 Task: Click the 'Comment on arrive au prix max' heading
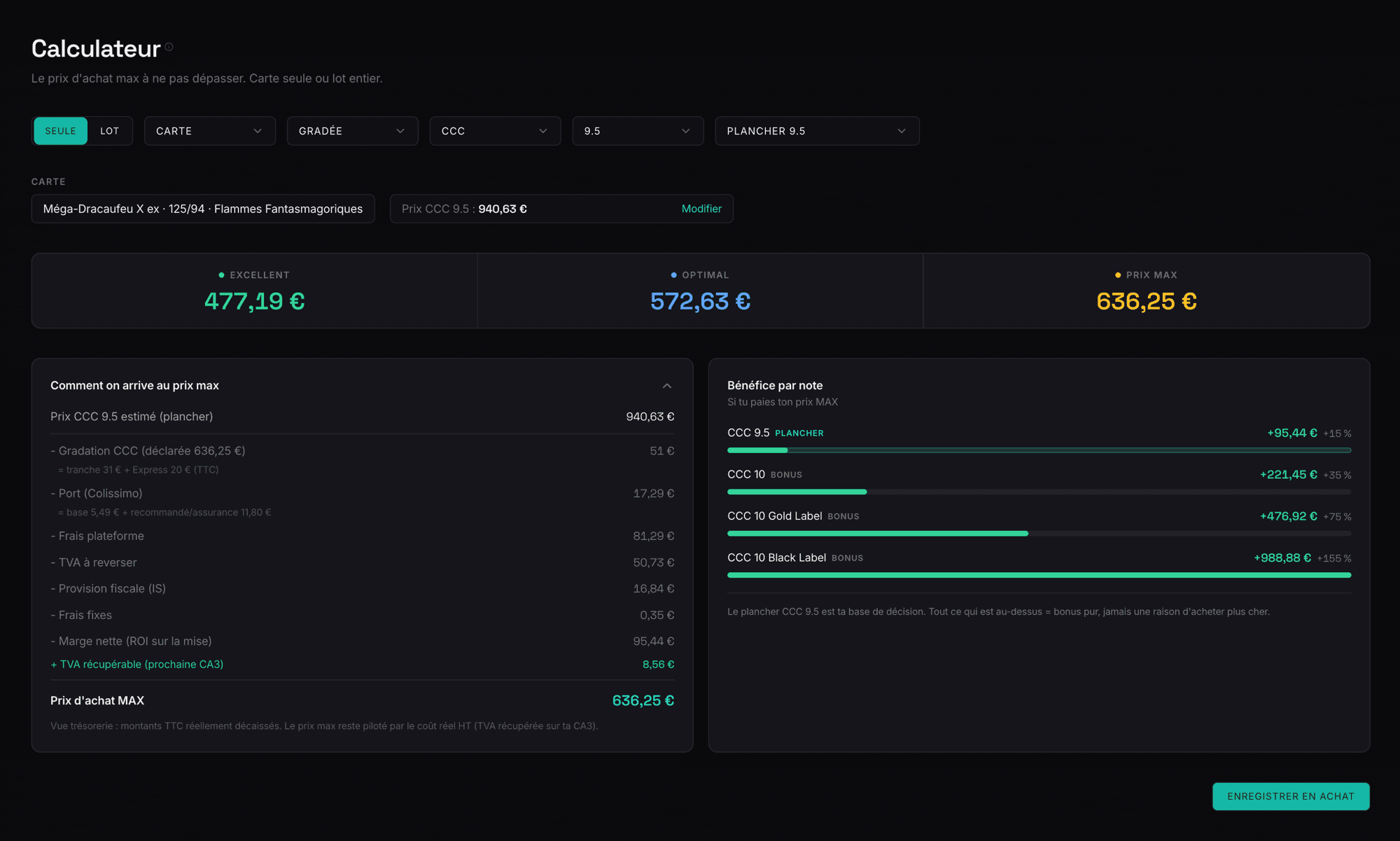tap(134, 386)
